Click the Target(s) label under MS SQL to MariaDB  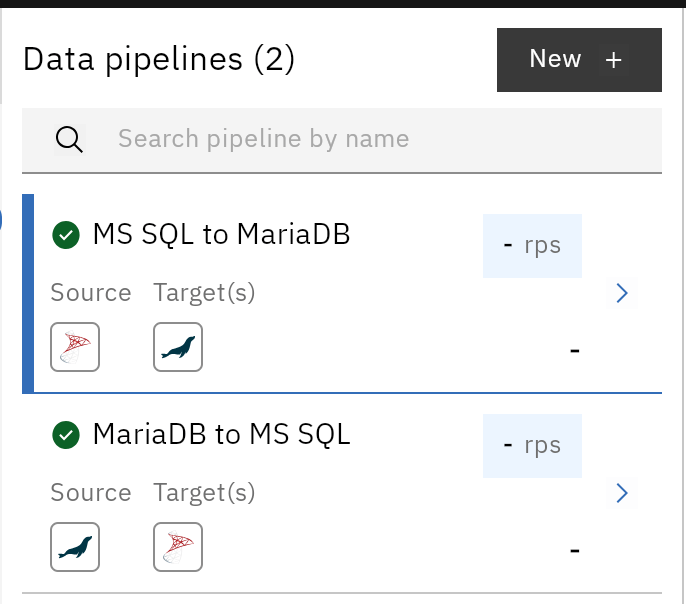point(204,293)
